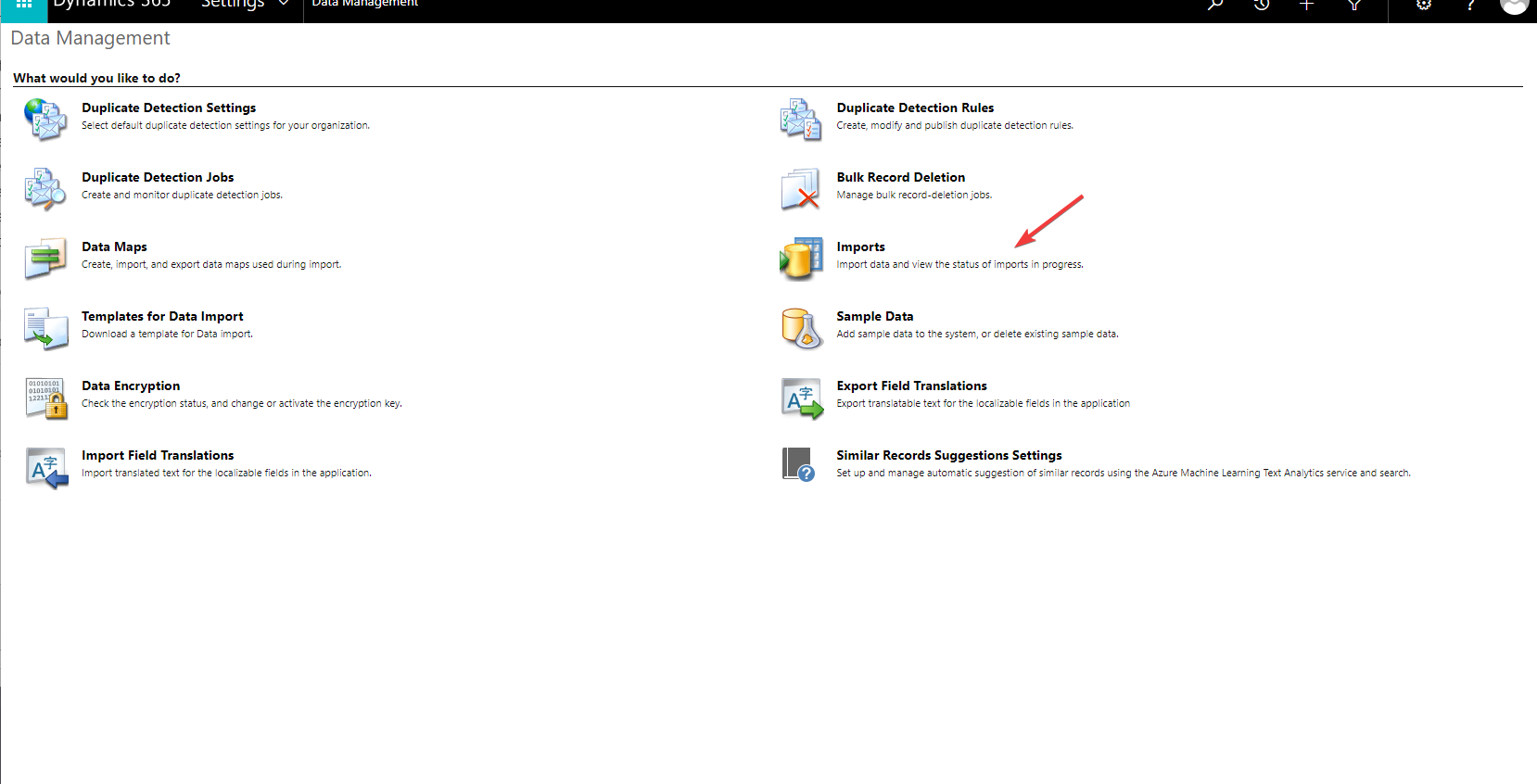Click 'Import translated text for the localizable fields' text
The image size is (1537, 784).
point(226,473)
